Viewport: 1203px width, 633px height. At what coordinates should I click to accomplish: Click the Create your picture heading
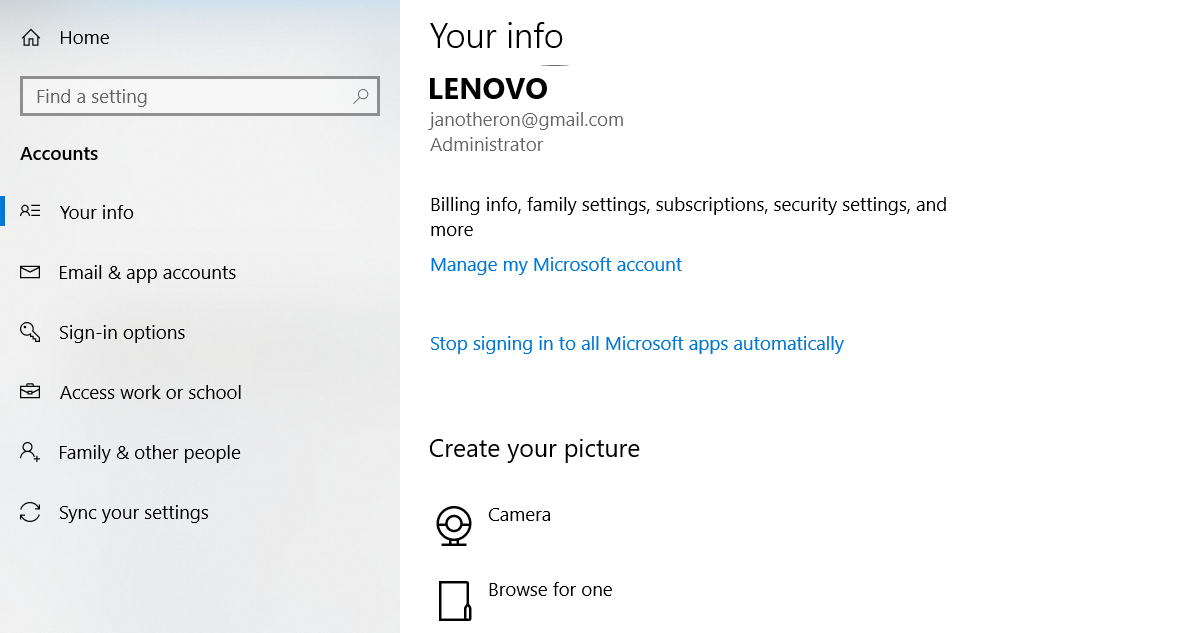534,449
